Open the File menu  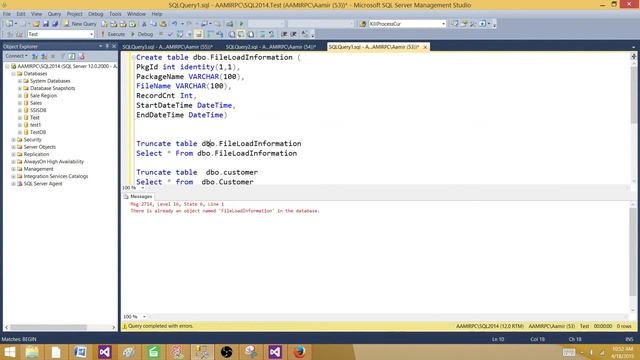pyautogui.click(x=7, y=14)
